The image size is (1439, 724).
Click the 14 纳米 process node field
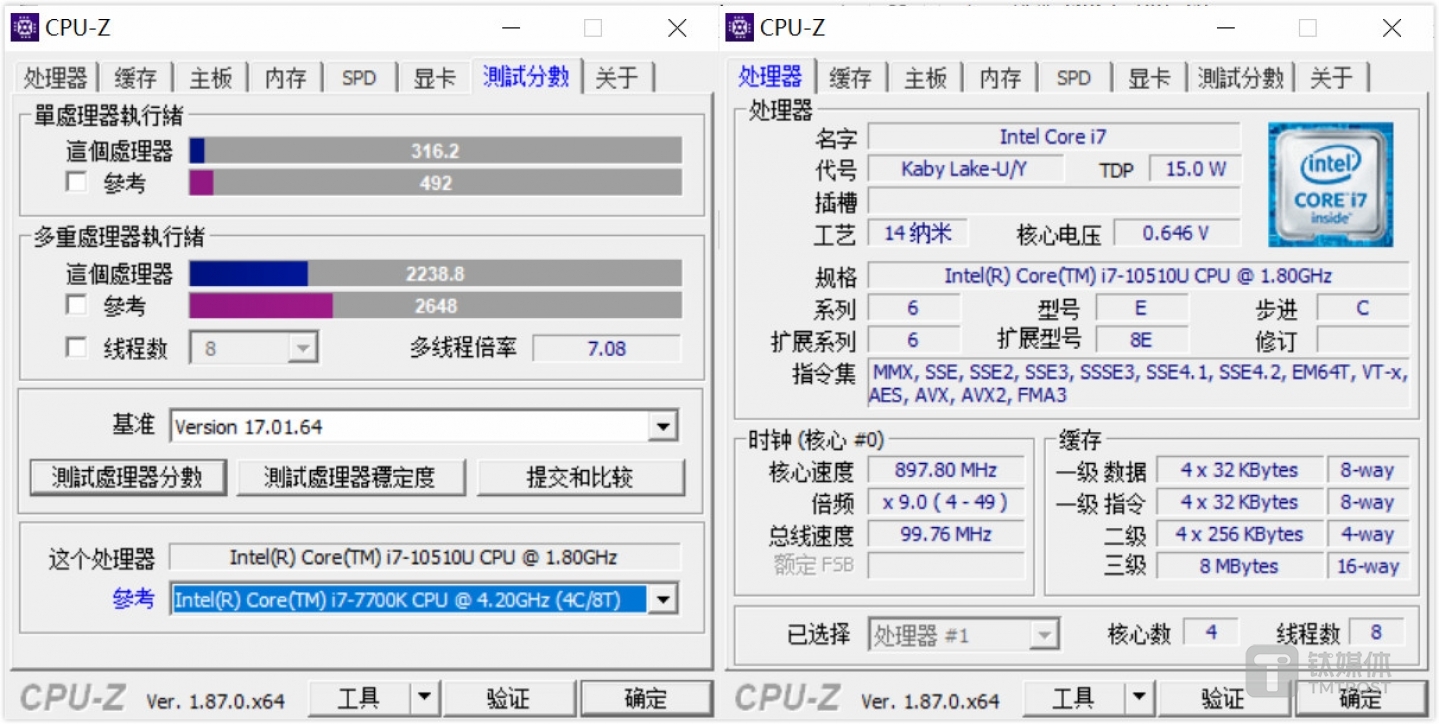pyautogui.click(x=916, y=232)
